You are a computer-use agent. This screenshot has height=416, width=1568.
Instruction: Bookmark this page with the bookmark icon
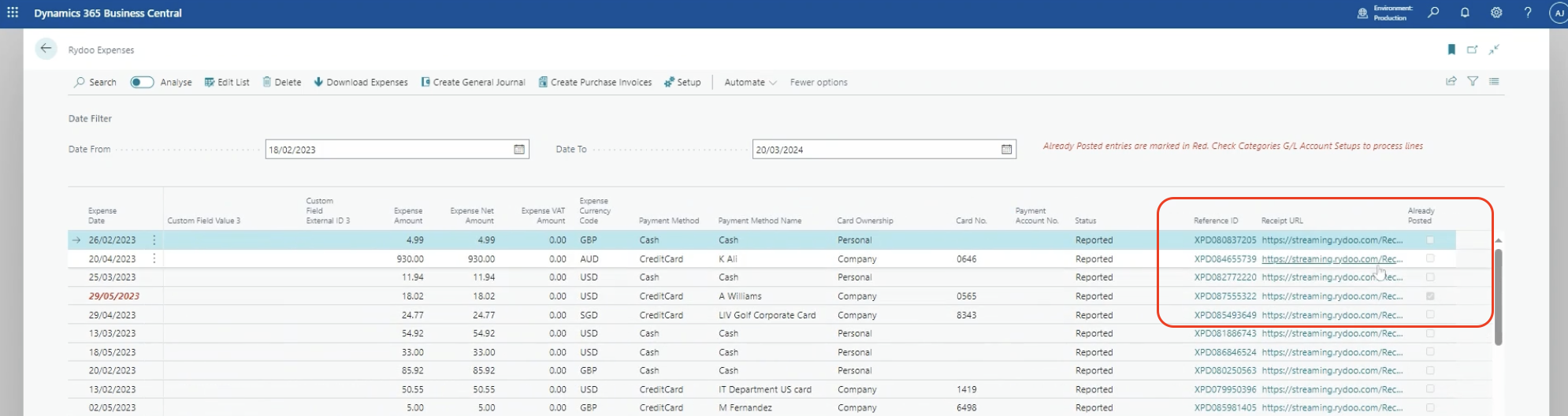click(1451, 50)
